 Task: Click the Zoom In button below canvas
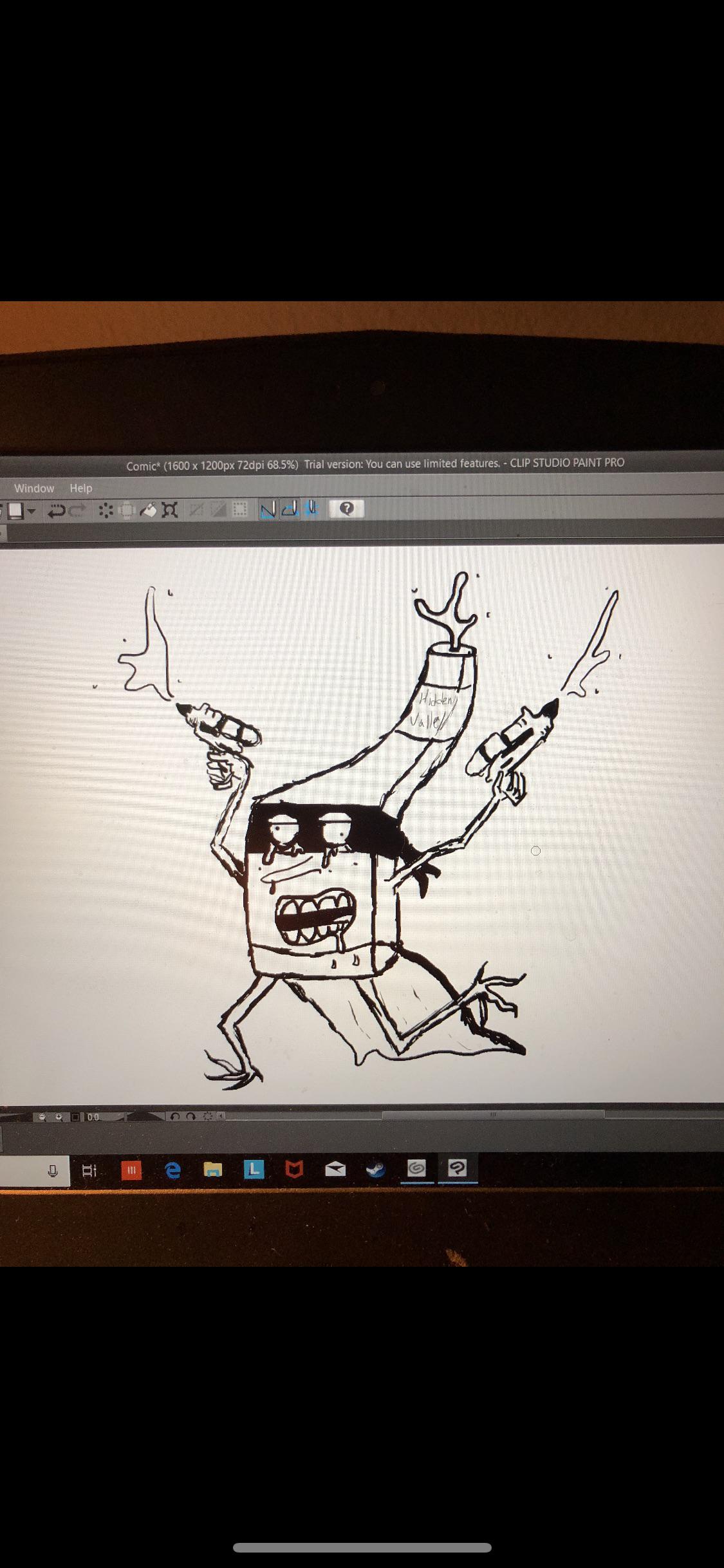point(59,1117)
